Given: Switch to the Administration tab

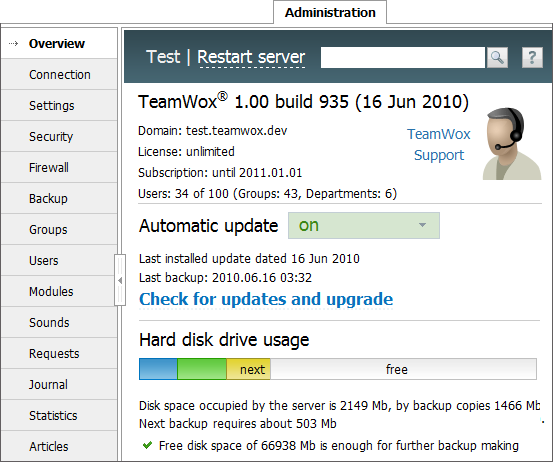Looking at the screenshot, I should [x=330, y=13].
